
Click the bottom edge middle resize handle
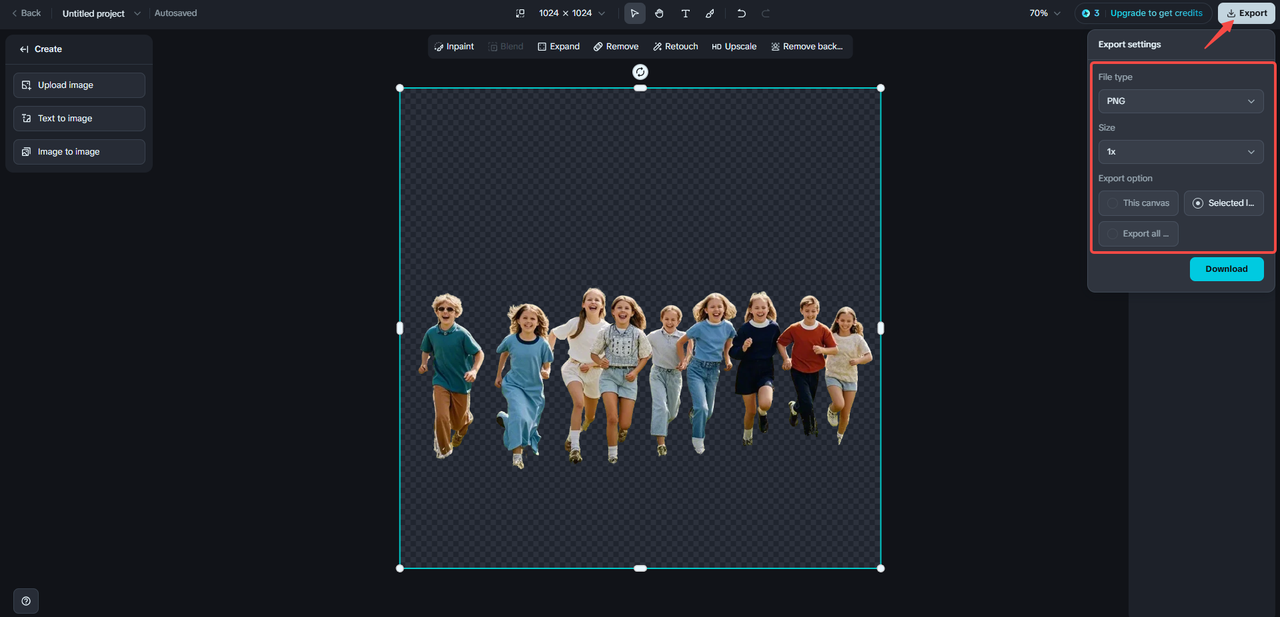click(640, 568)
